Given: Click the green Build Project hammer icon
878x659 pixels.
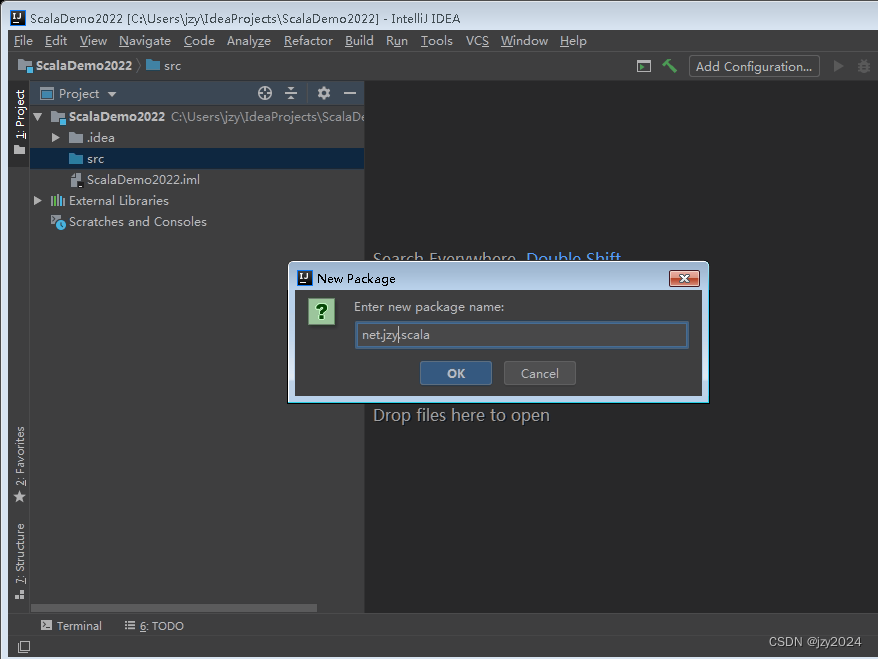Looking at the screenshot, I should point(670,66).
